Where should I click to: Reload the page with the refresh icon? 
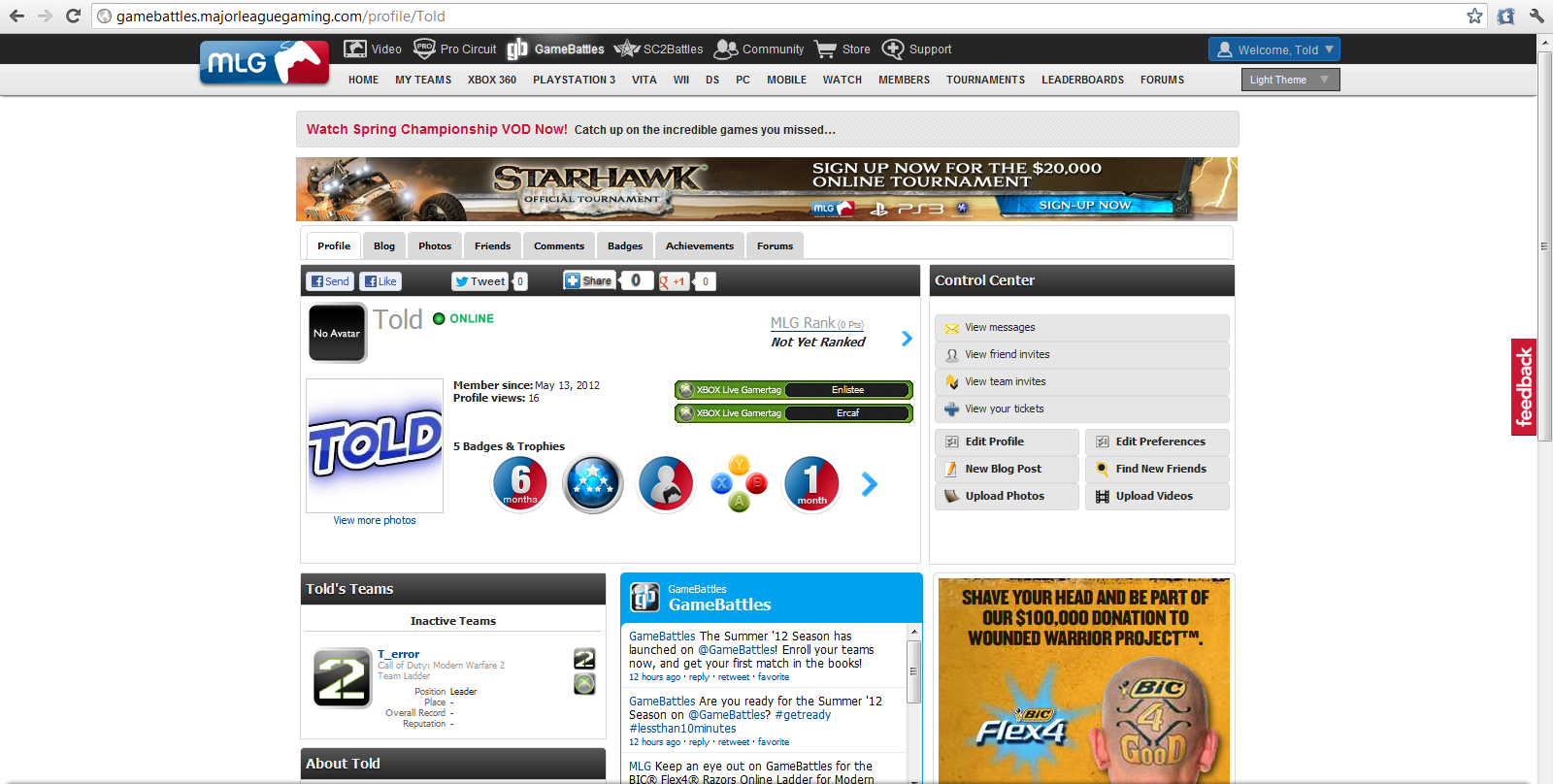(x=73, y=16)
